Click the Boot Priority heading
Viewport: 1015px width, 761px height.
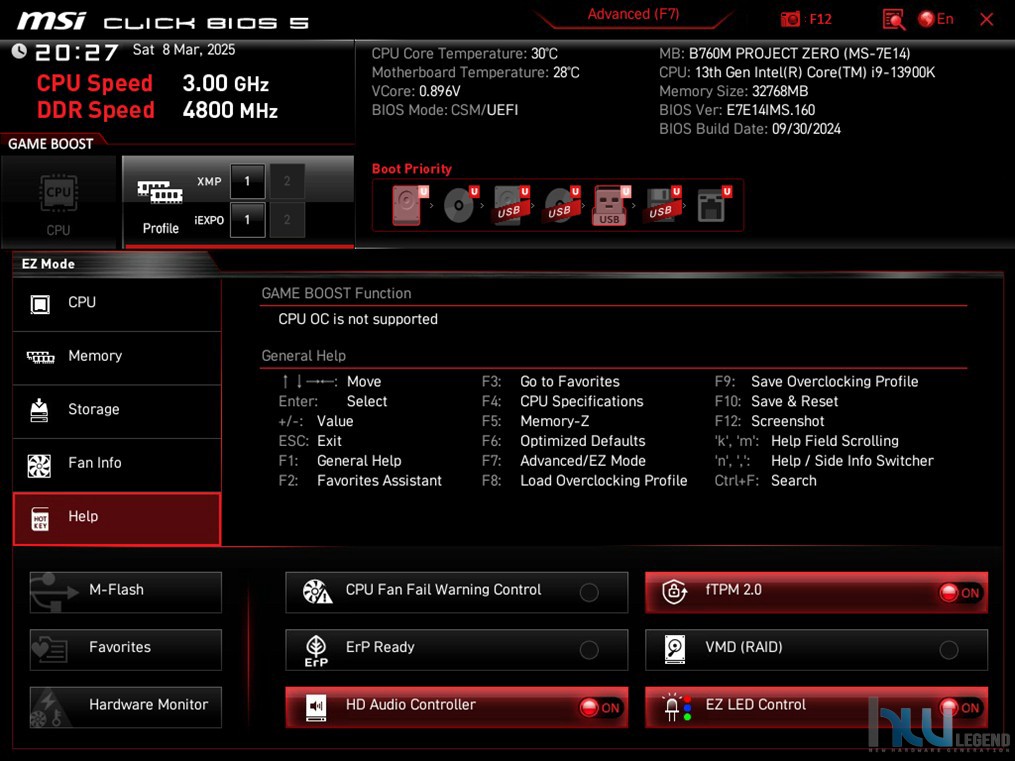pyautogui.click(x=412, y=169)
